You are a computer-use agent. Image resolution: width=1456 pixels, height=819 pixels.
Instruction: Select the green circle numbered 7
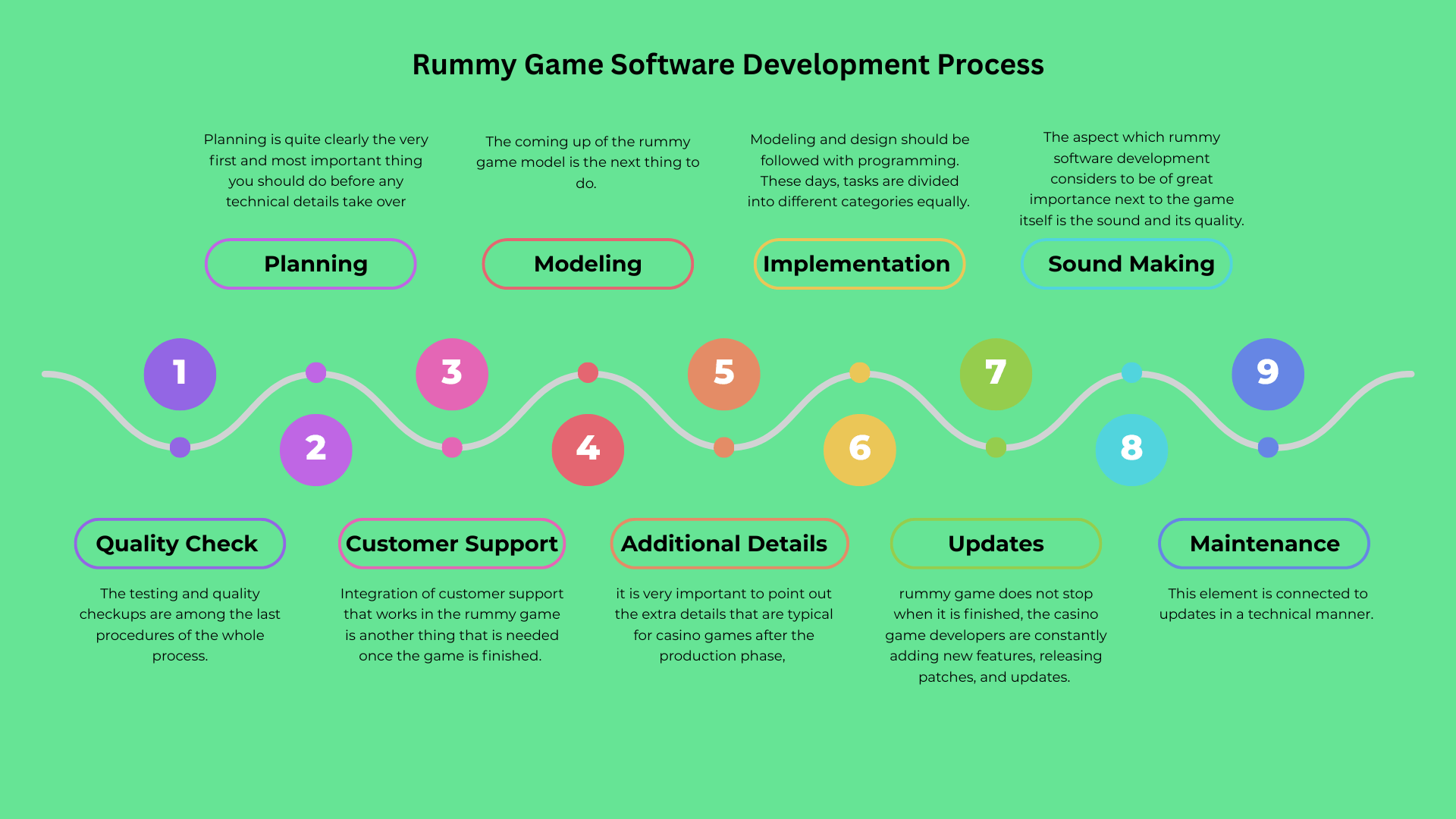995,374
